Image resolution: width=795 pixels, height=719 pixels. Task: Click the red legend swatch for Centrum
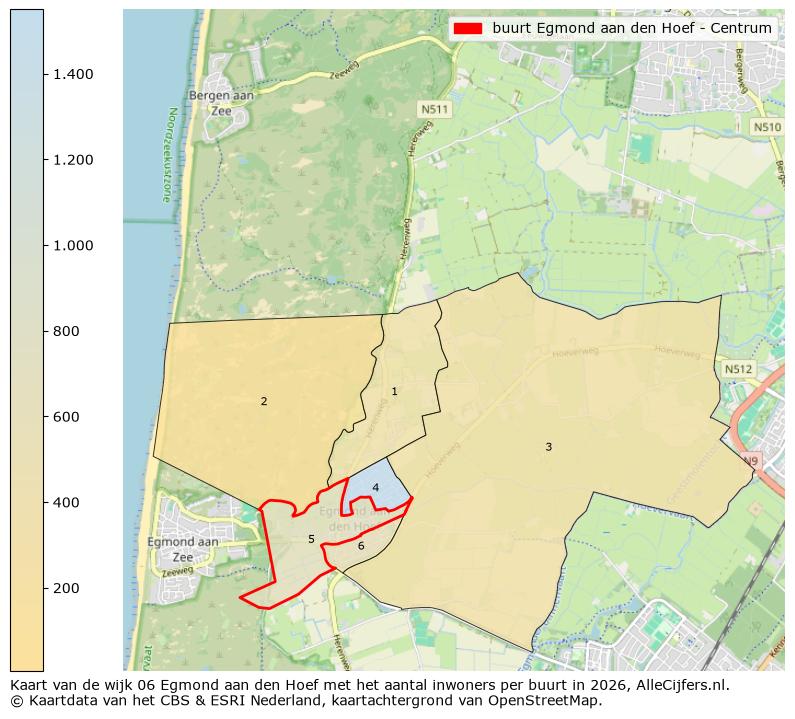coord(467,28)
